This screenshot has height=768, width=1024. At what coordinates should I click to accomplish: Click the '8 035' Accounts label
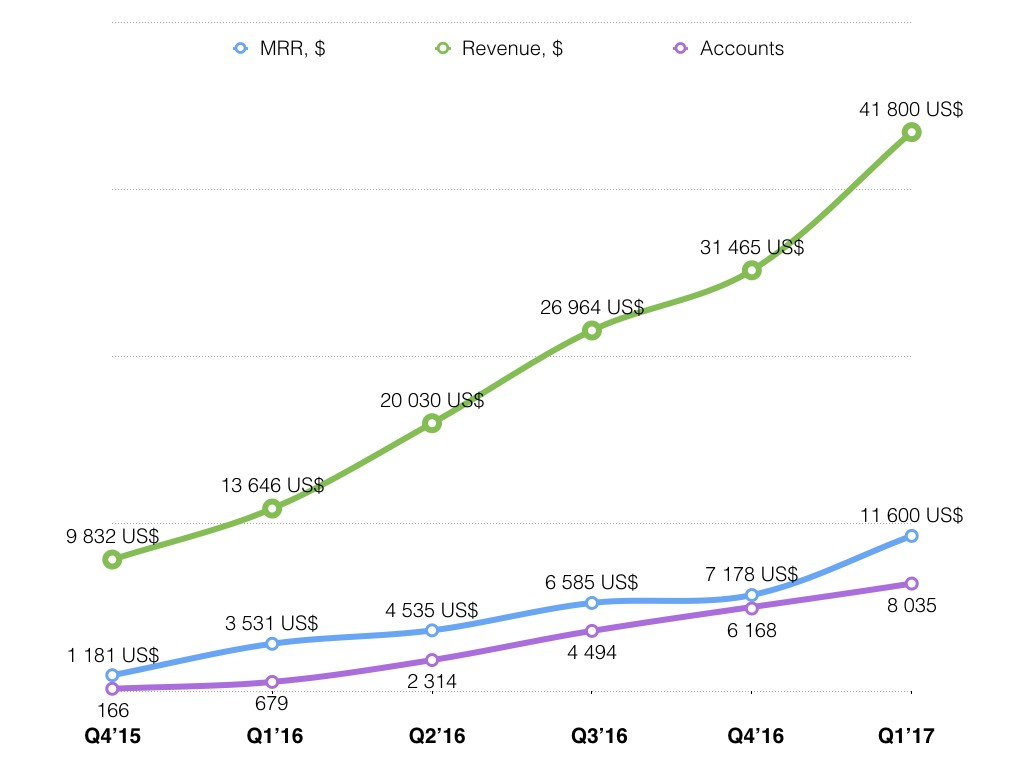(x=911, y=605)
